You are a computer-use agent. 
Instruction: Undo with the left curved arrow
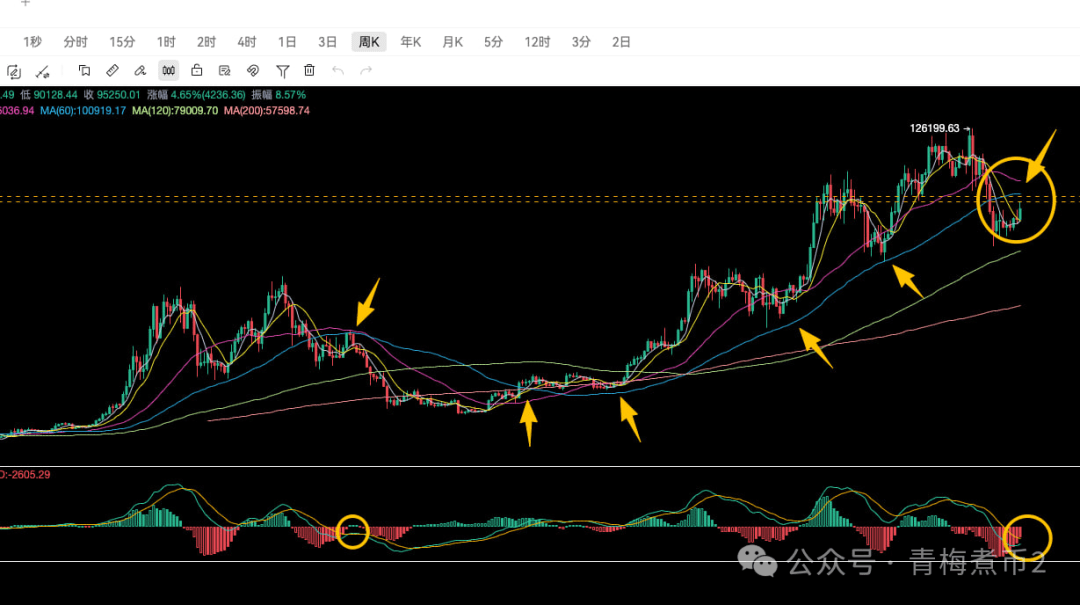pos(338,70)
